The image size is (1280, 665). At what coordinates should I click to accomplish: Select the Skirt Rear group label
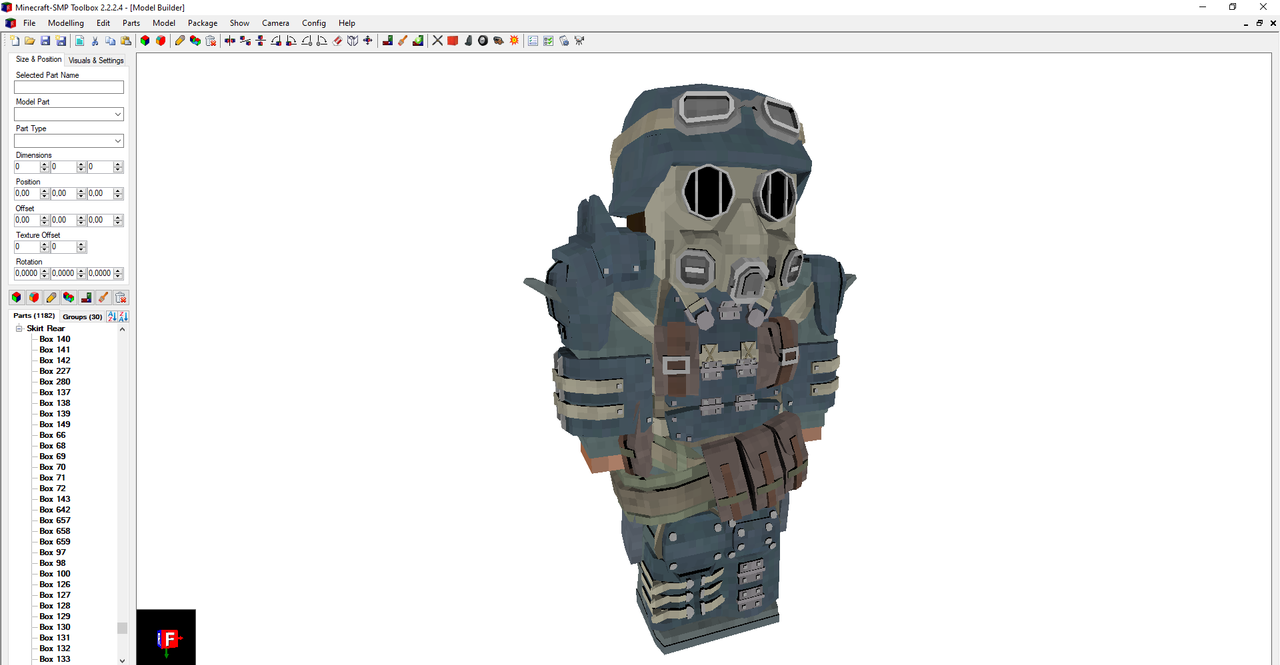[x=45, y=328]
